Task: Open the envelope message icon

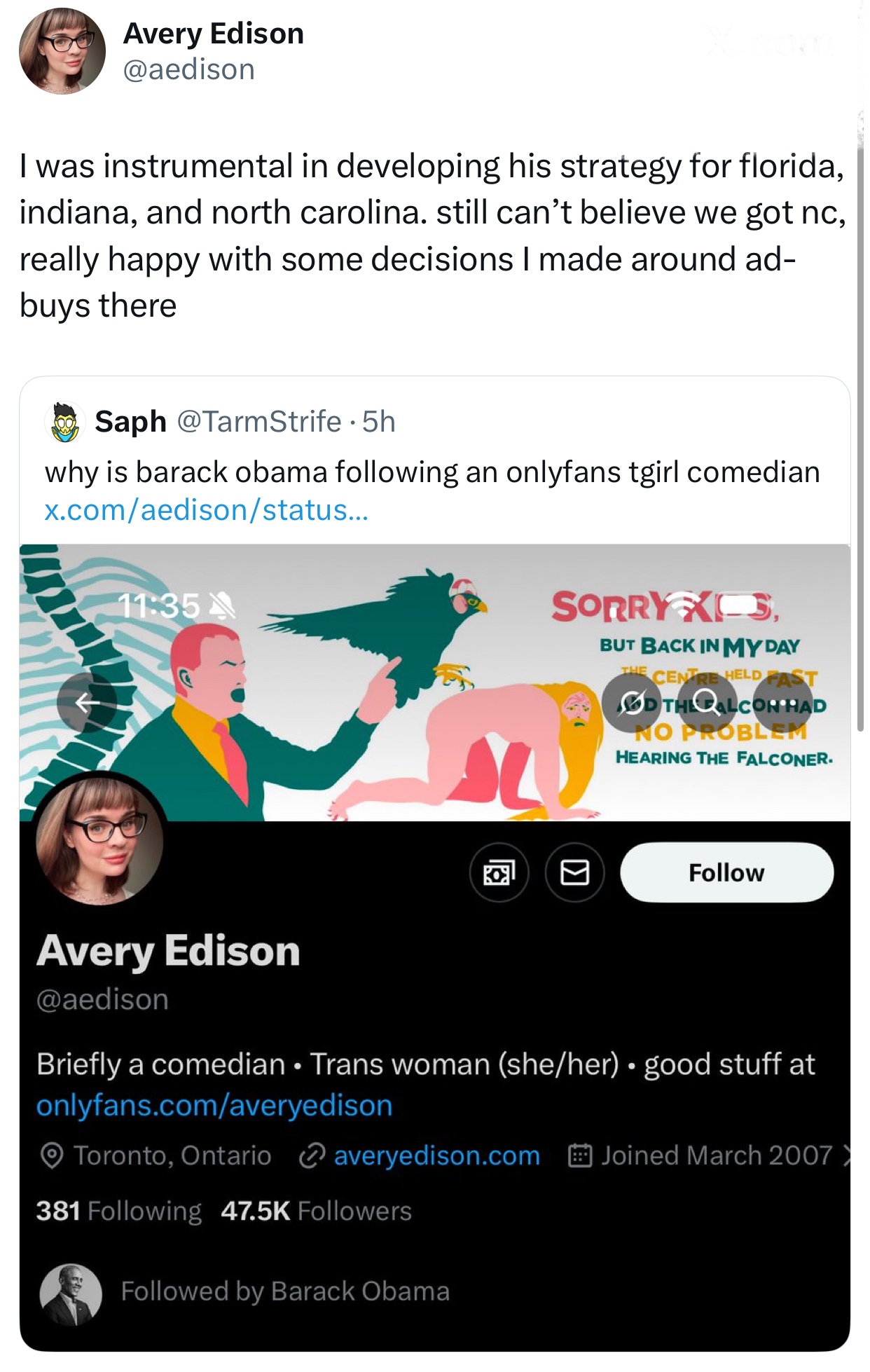Action: [x=574, y=872]
